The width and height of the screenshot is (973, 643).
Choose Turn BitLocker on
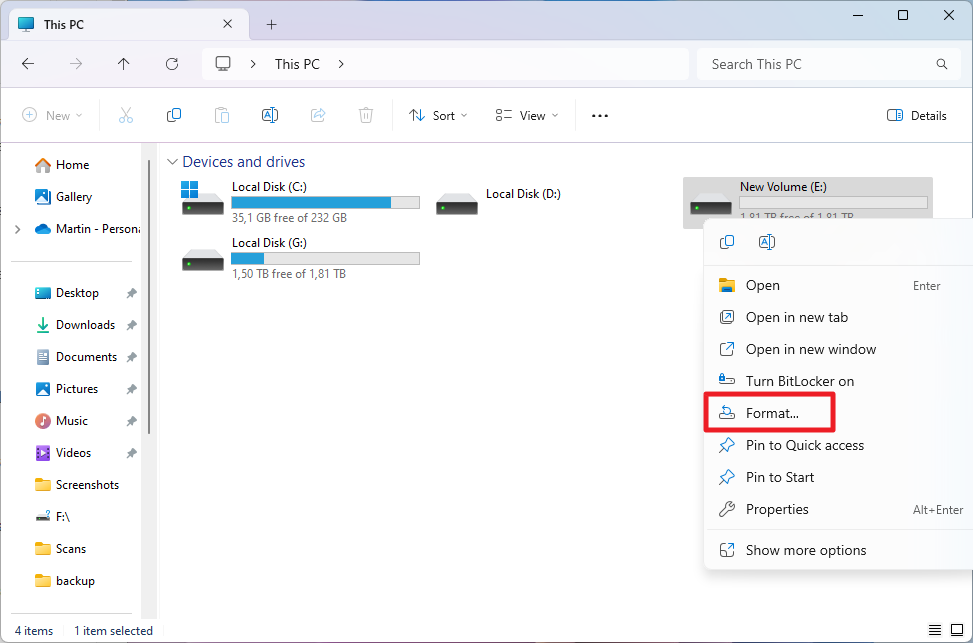[x=840, y=381]
